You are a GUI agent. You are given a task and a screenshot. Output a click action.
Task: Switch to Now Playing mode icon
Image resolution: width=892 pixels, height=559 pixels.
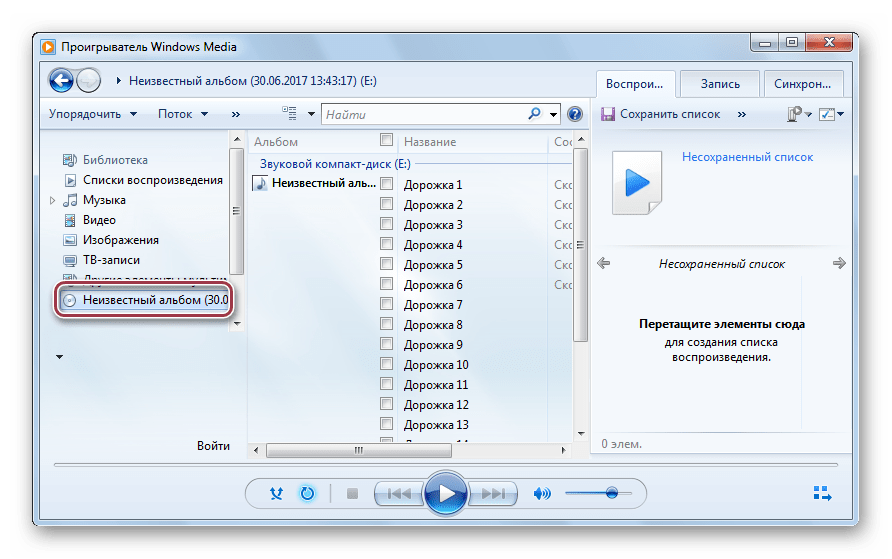pos(822,493)
